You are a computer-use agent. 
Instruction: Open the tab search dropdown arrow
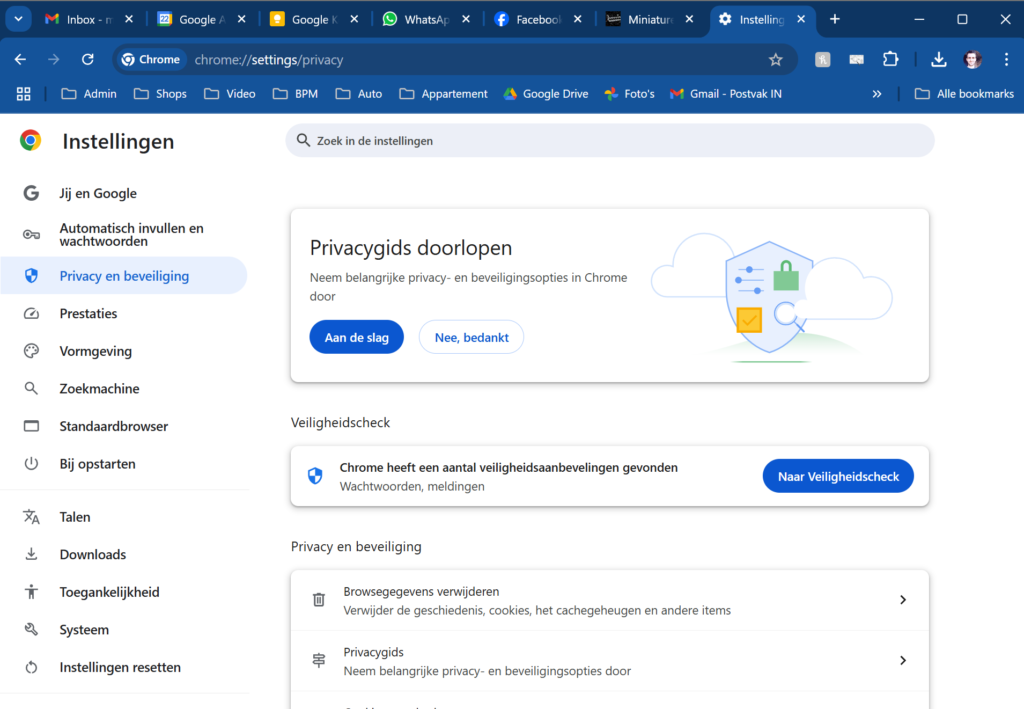point(18,19)
